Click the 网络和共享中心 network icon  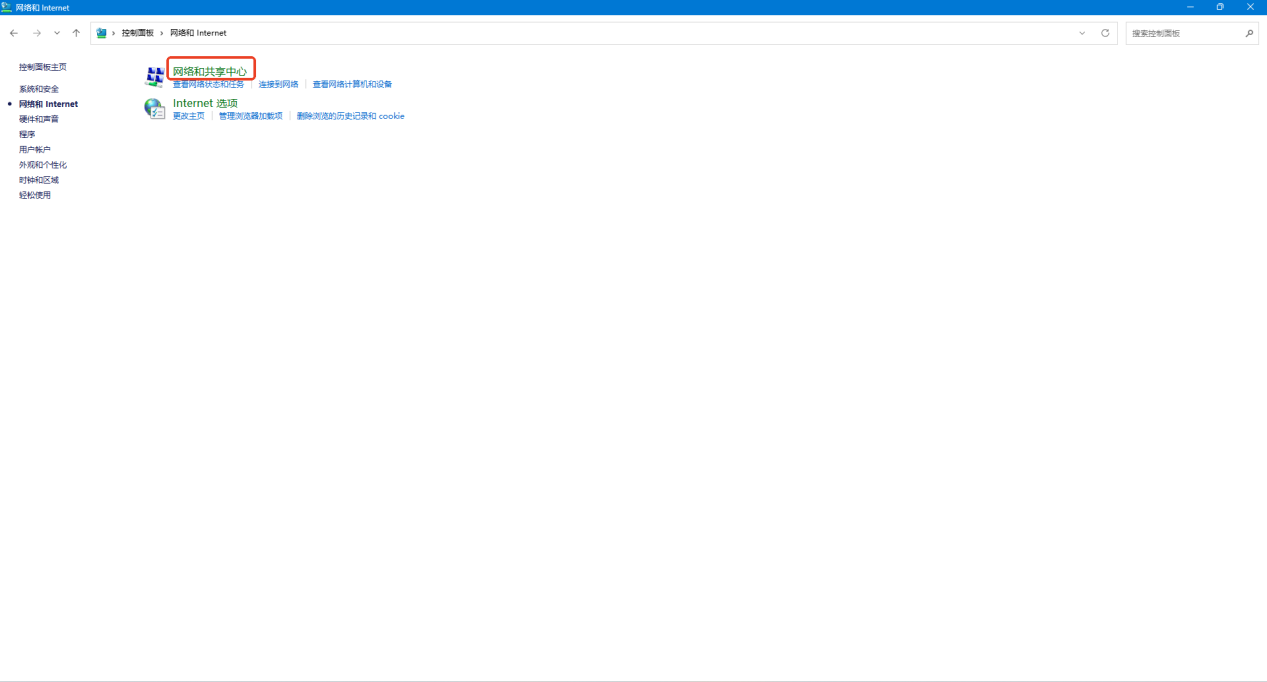click(x=155, y=77)
